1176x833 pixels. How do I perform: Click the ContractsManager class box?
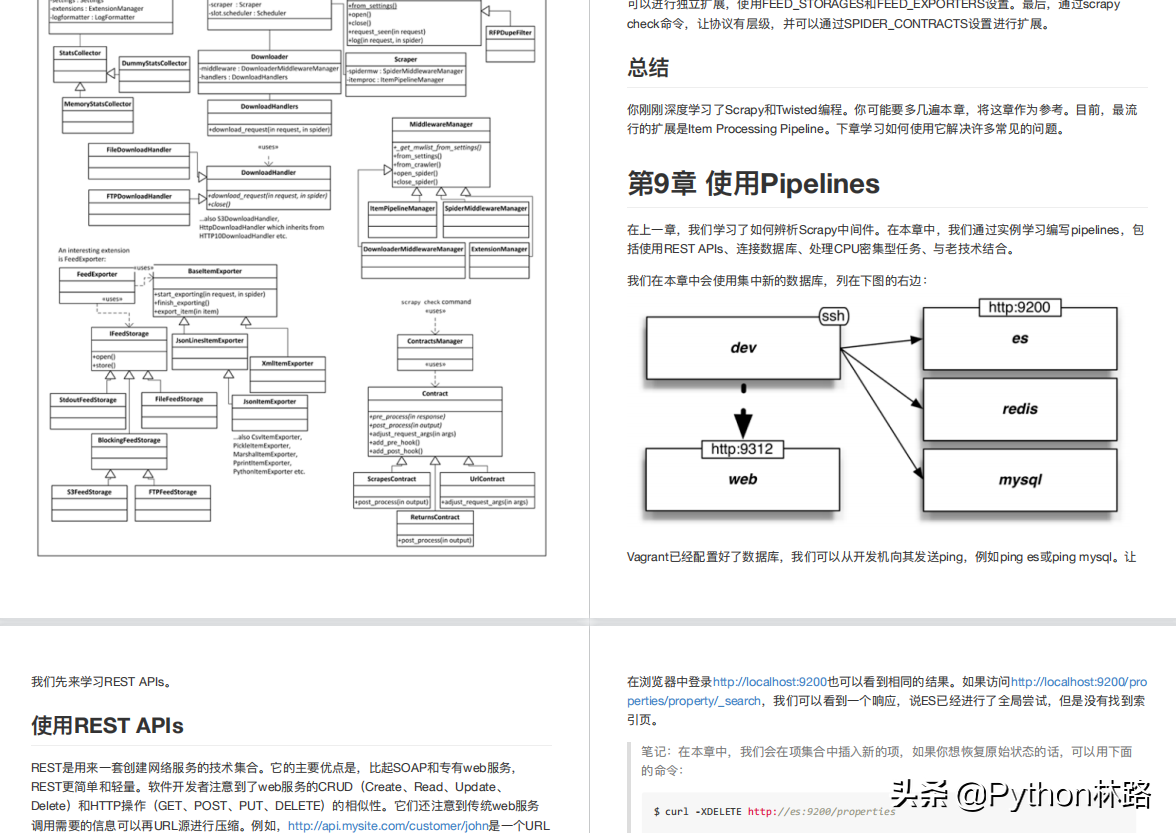click(x=435, y=352)
